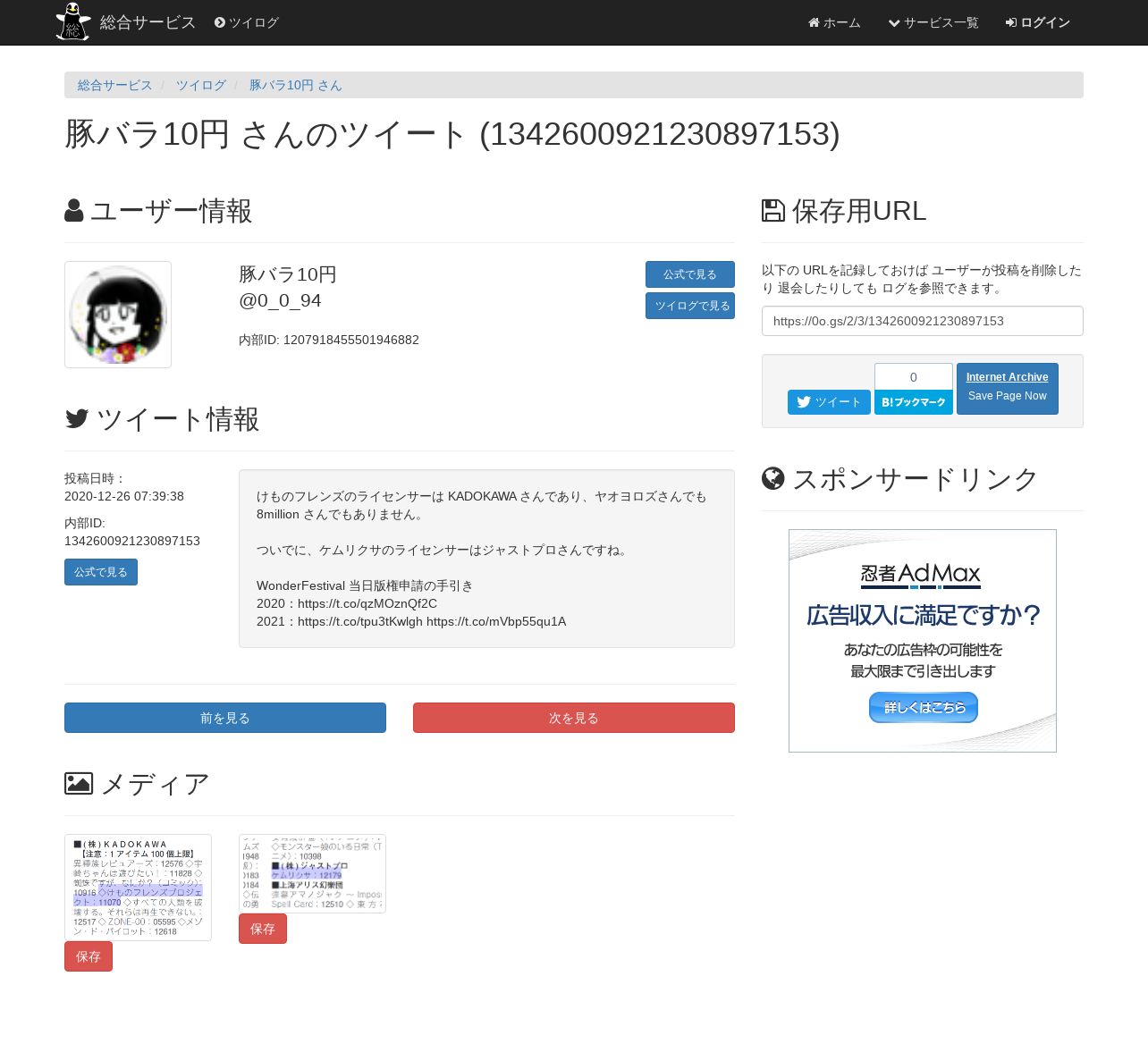Click the floppy disk icon beside 保存用URL
The height and width of the screenshot is (1052, 1148).
(x=773, y=211)
